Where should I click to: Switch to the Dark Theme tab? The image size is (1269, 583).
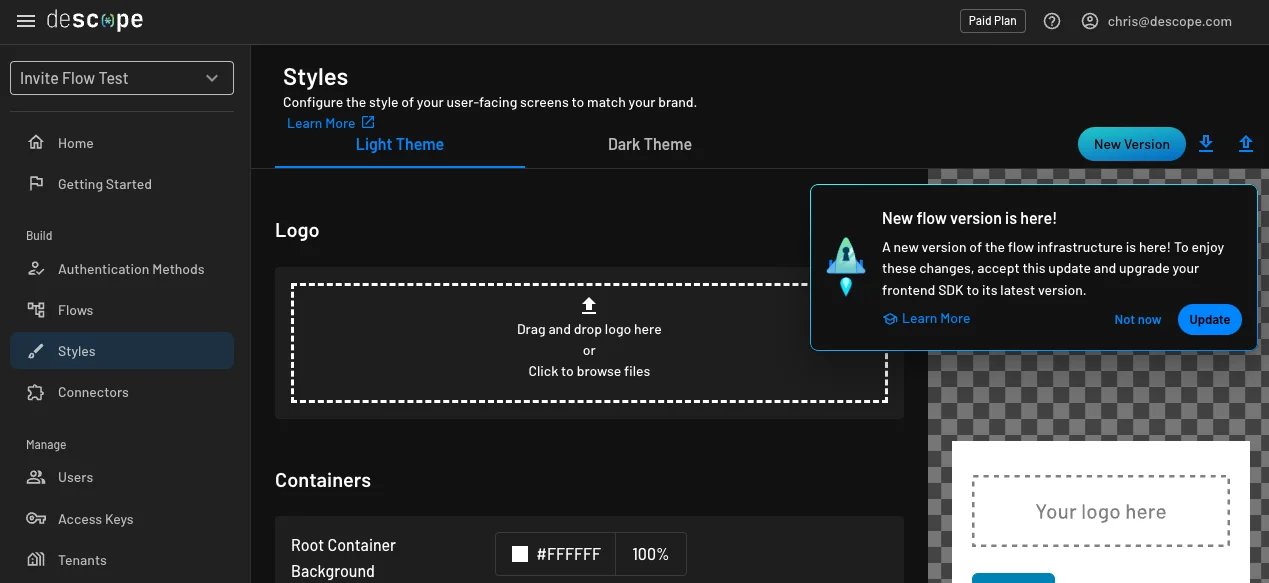(x=650, y=145)
